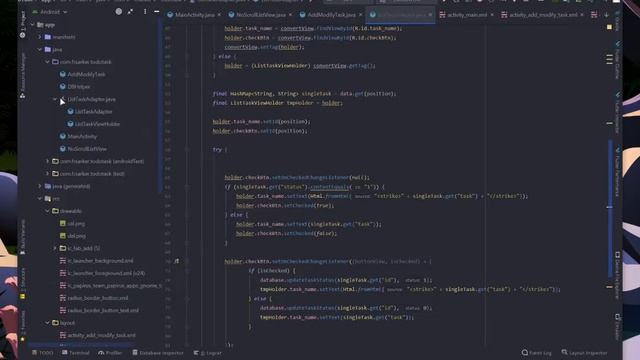
Task: Expand the java (generated) folder
Action: tap(40, 186)
